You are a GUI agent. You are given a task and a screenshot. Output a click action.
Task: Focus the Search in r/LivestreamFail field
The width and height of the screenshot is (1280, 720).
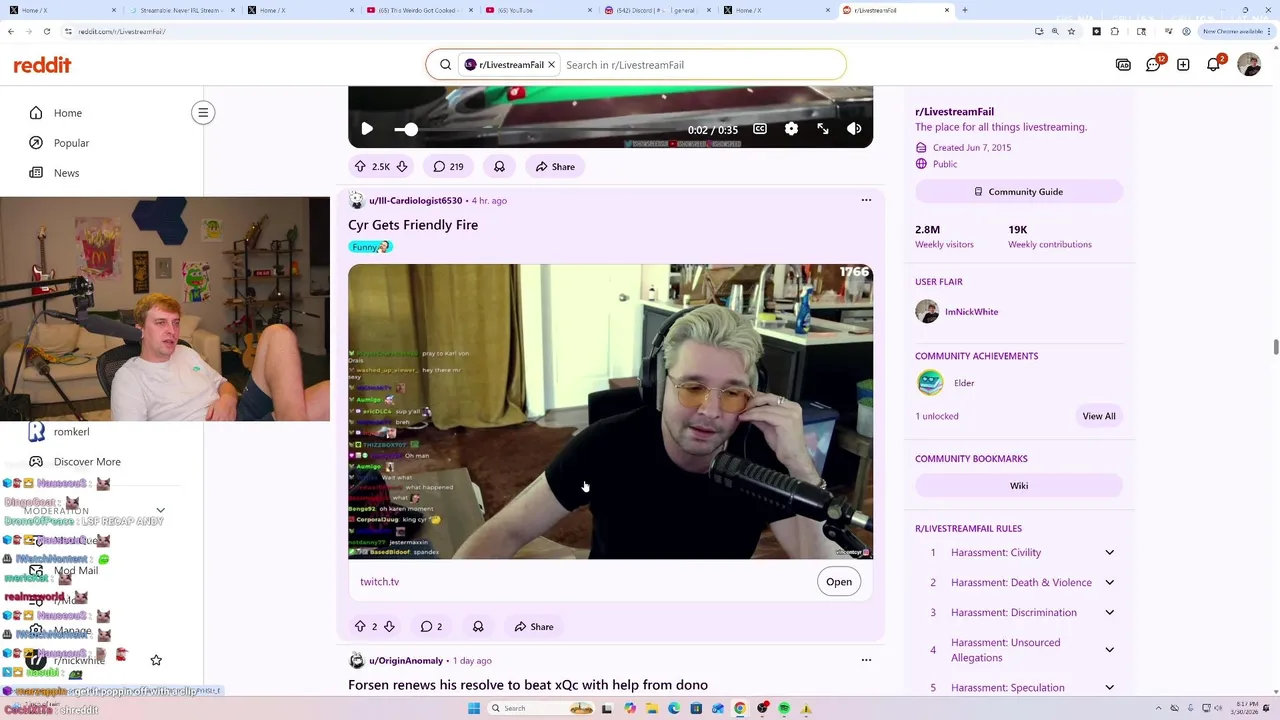700,65
